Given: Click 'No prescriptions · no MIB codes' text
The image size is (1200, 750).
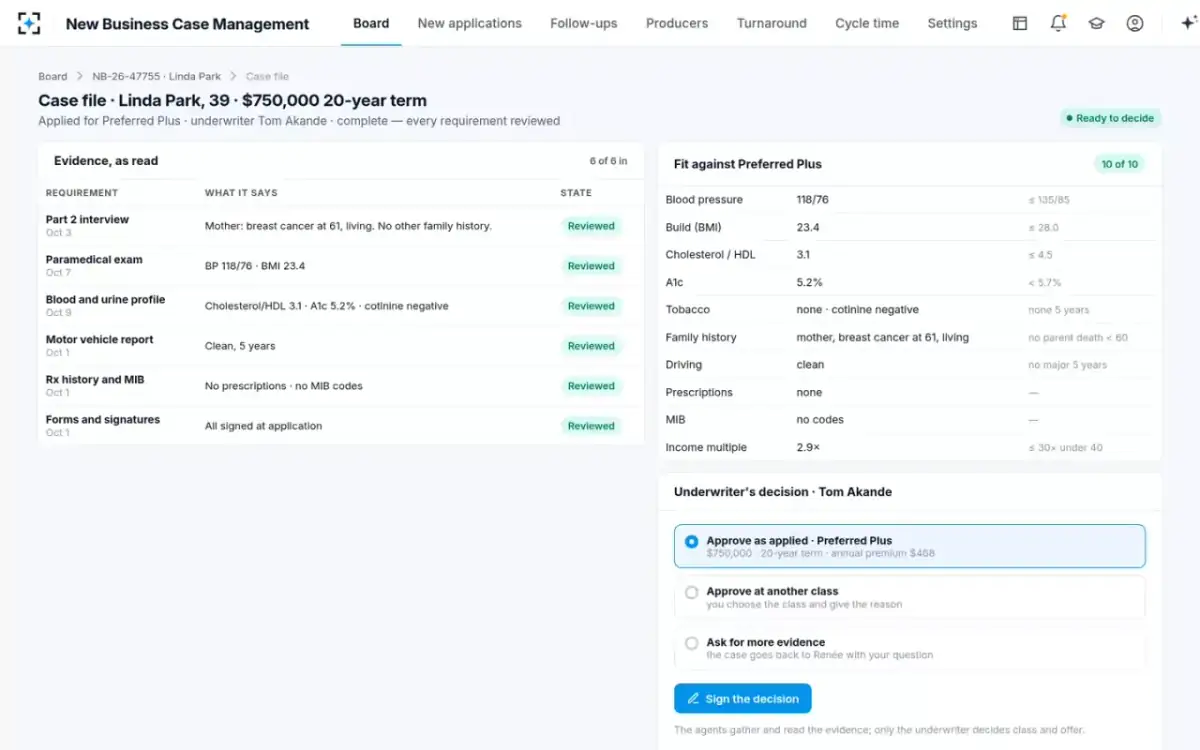Looking at the screenshot, I should (284, 386).
